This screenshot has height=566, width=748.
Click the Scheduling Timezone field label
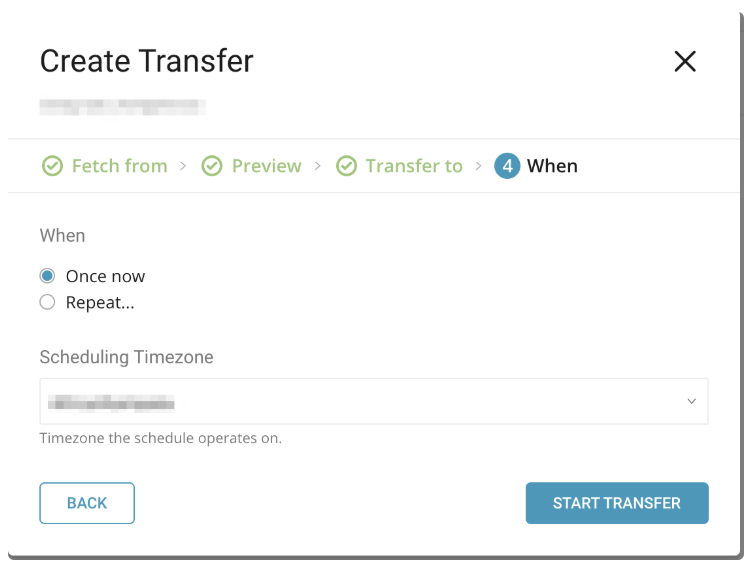point(126,357)
